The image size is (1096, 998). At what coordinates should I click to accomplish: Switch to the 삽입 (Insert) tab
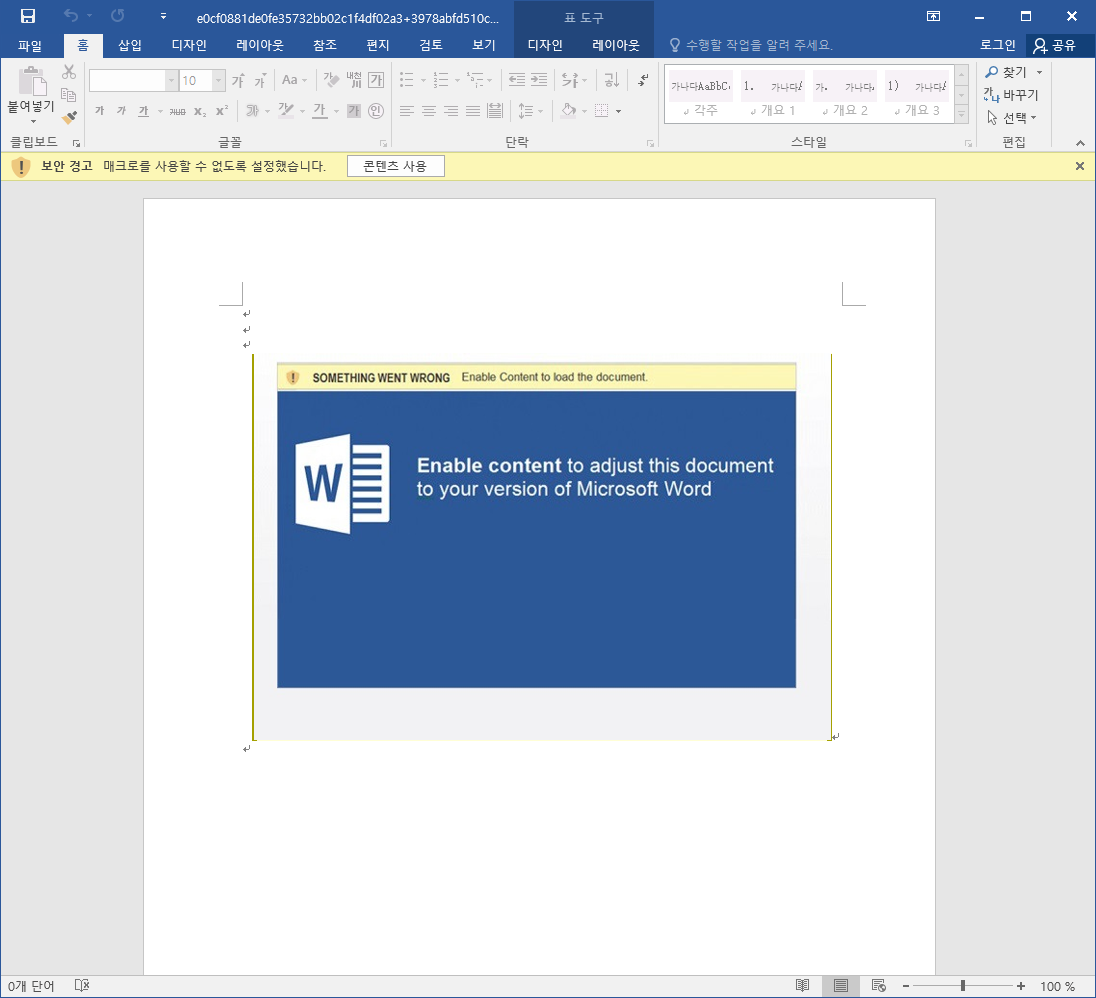[130, 45]
